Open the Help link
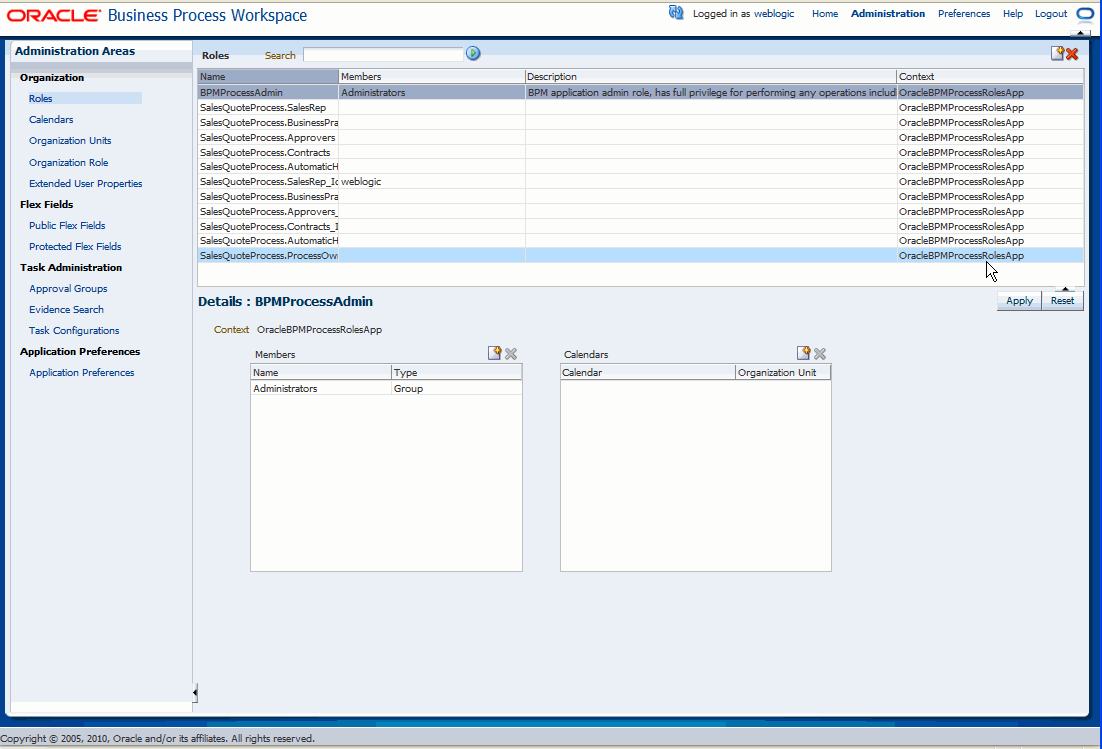 click(1013, 13)
